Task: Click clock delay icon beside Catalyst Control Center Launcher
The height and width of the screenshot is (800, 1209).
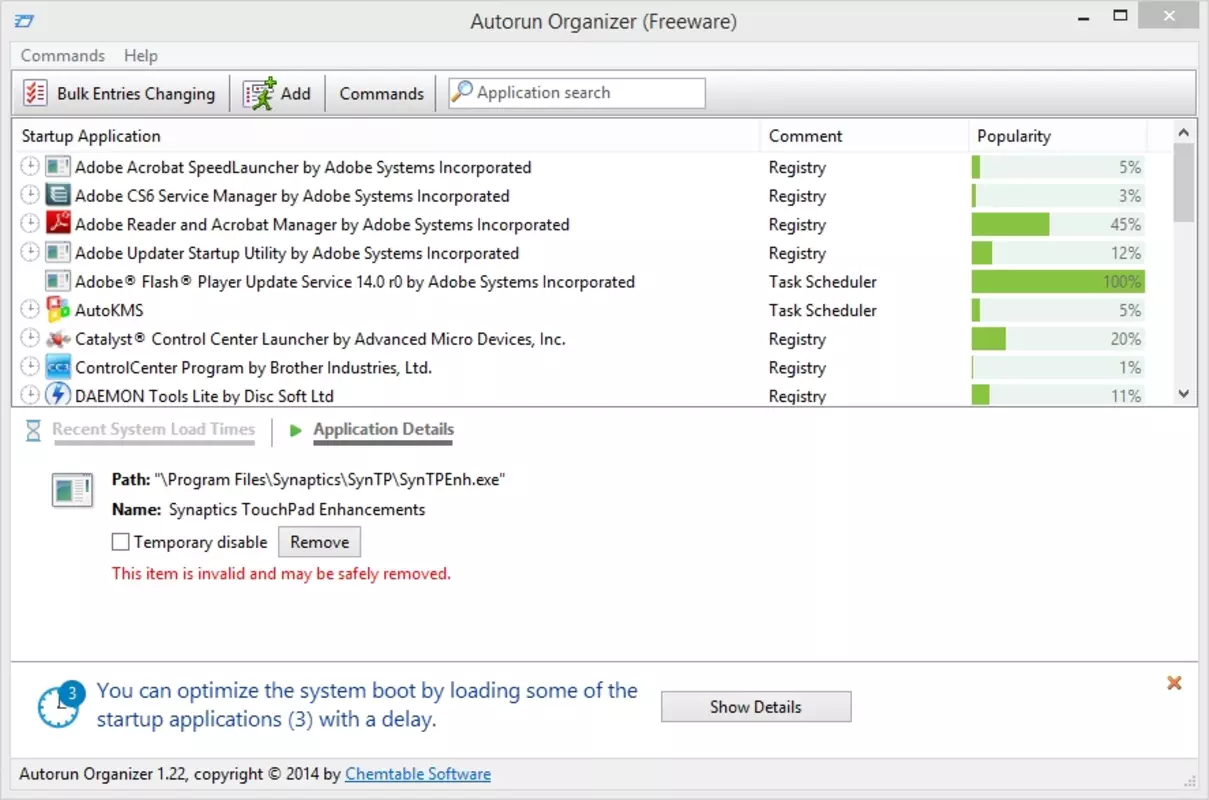Action: (x=30, y=339)
